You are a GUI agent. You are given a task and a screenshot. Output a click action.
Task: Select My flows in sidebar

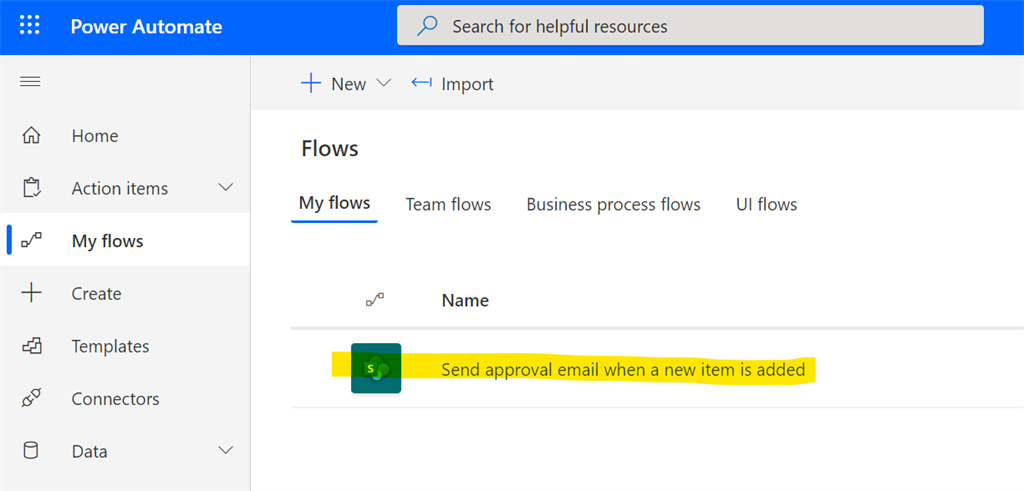pyautogui.click(x=108, y=241)
